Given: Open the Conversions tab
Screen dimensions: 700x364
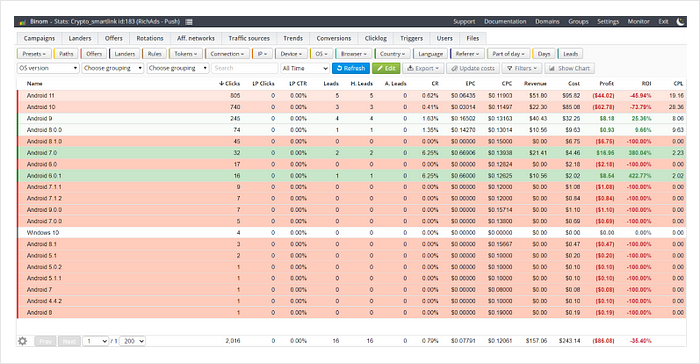Looking at the screenshot, I should click(333, 38).
